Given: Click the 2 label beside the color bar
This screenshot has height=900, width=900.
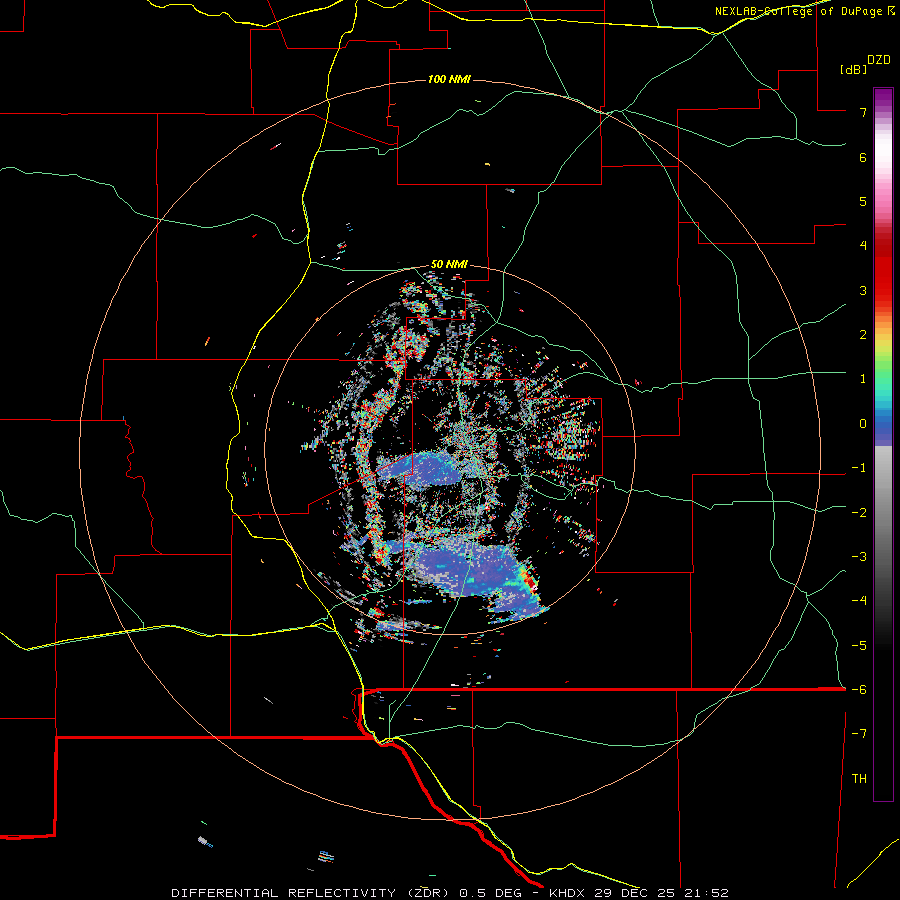Looking at the screenshot, I should coord(863,335).
